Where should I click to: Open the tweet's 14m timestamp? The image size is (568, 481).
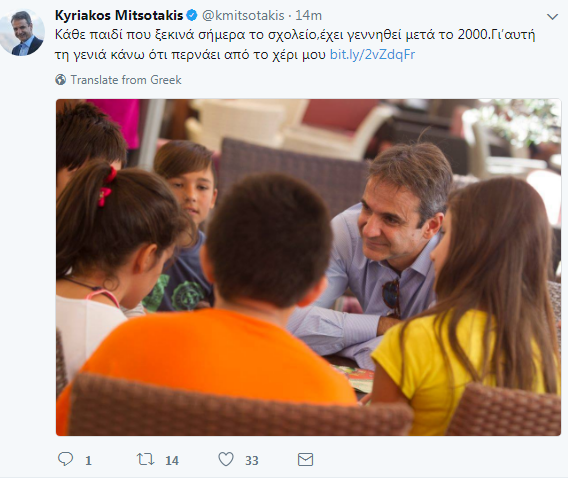click(308, 16)
